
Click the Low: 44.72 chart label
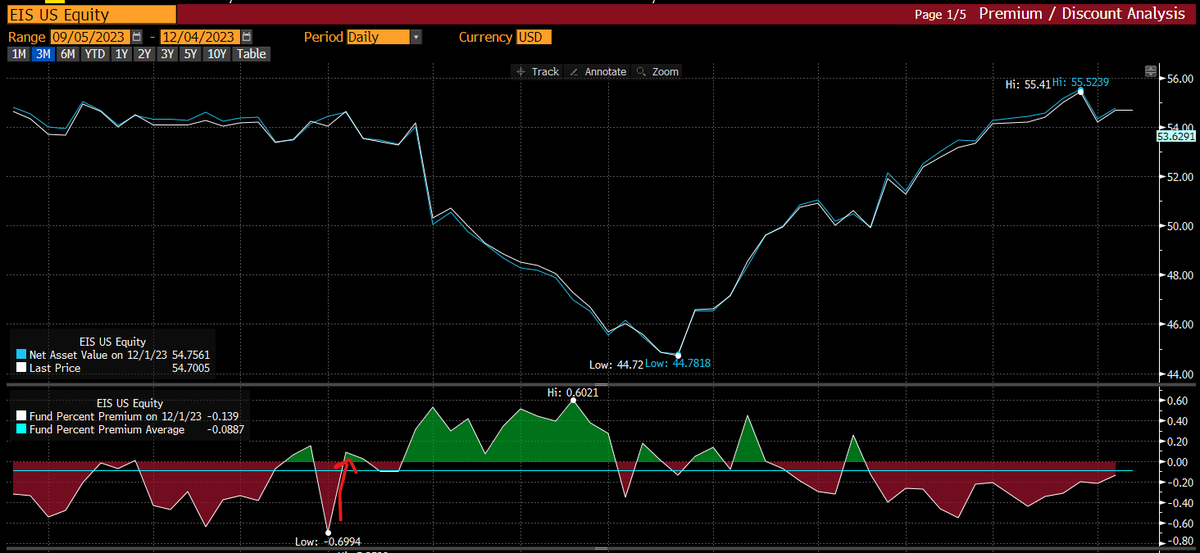(x=617, y=364)
